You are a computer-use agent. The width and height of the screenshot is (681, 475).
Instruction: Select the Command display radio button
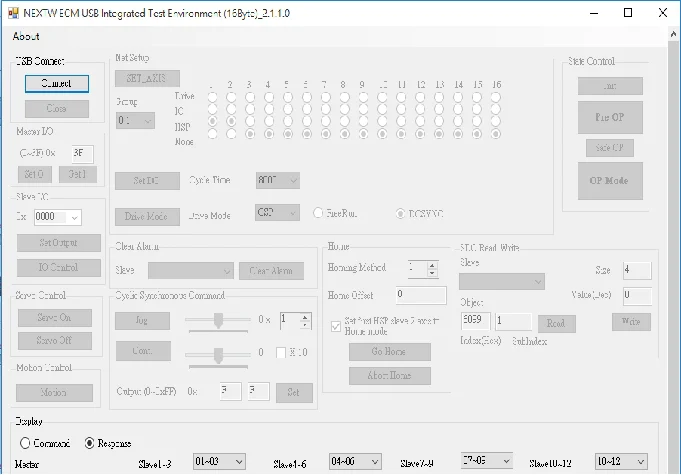[25, 443]
